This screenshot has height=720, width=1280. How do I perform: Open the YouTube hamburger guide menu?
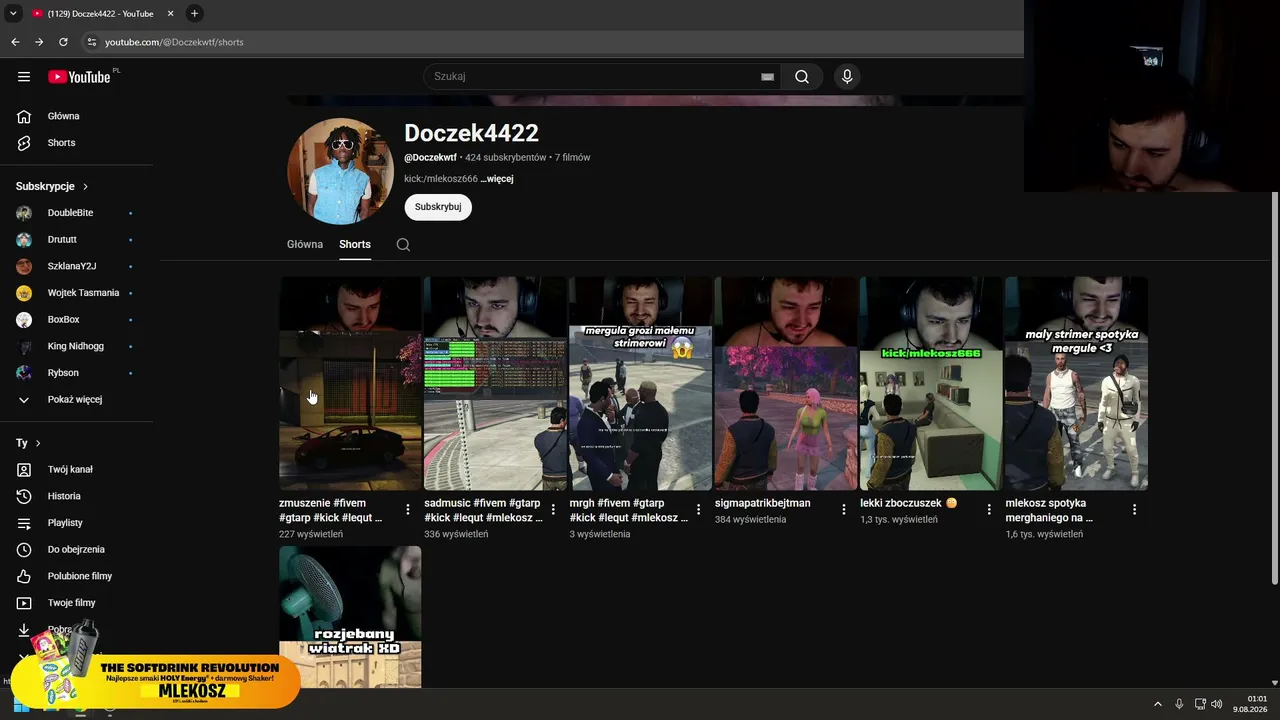[x=24, y=77]
